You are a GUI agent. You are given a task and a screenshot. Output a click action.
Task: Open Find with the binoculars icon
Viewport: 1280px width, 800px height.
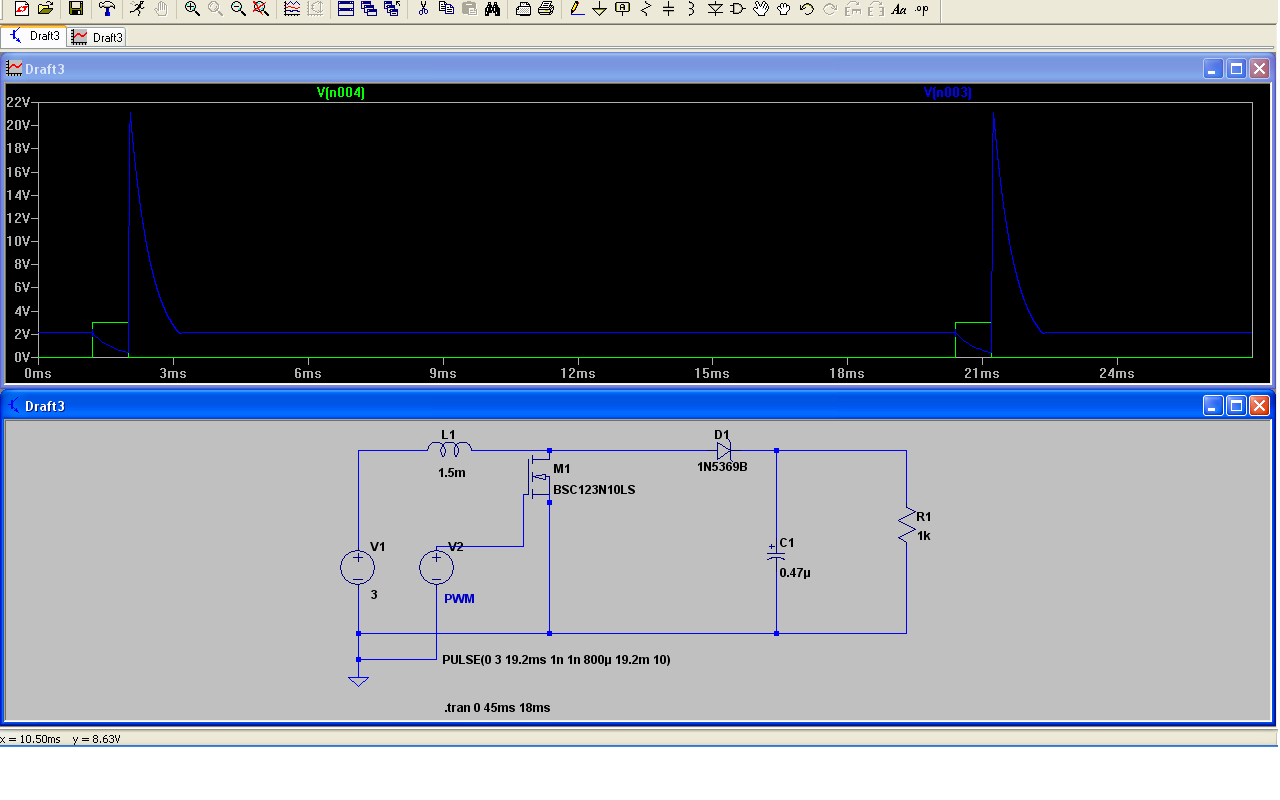click(x=492, y=9)
